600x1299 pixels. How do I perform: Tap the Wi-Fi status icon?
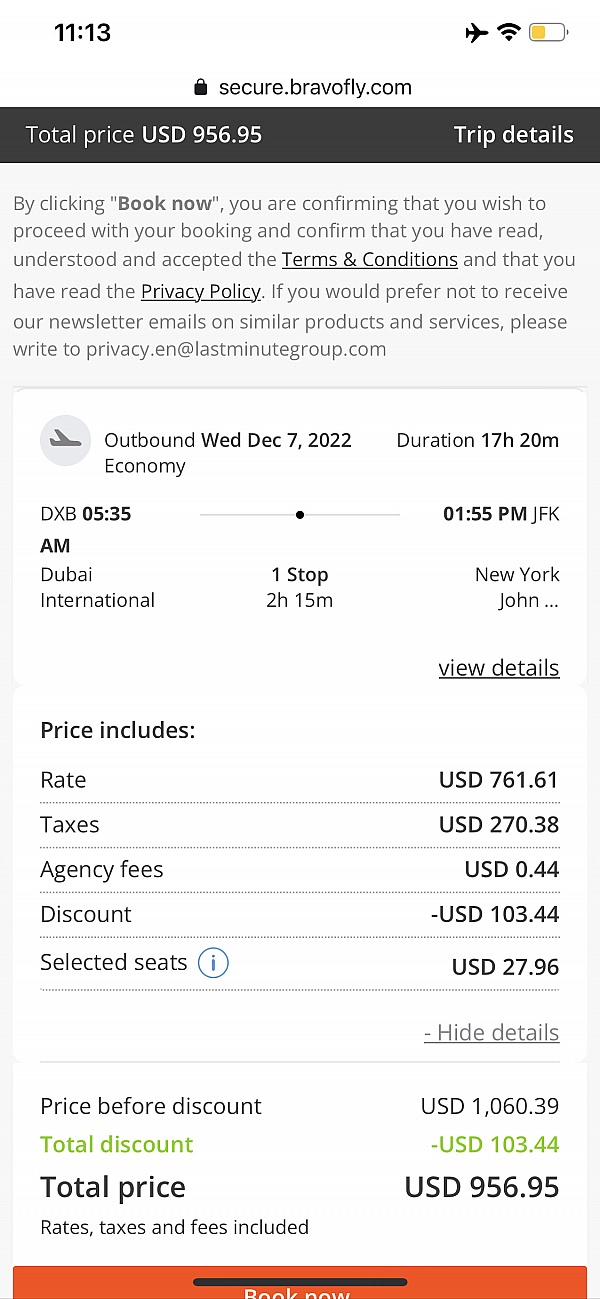point(509,33)
